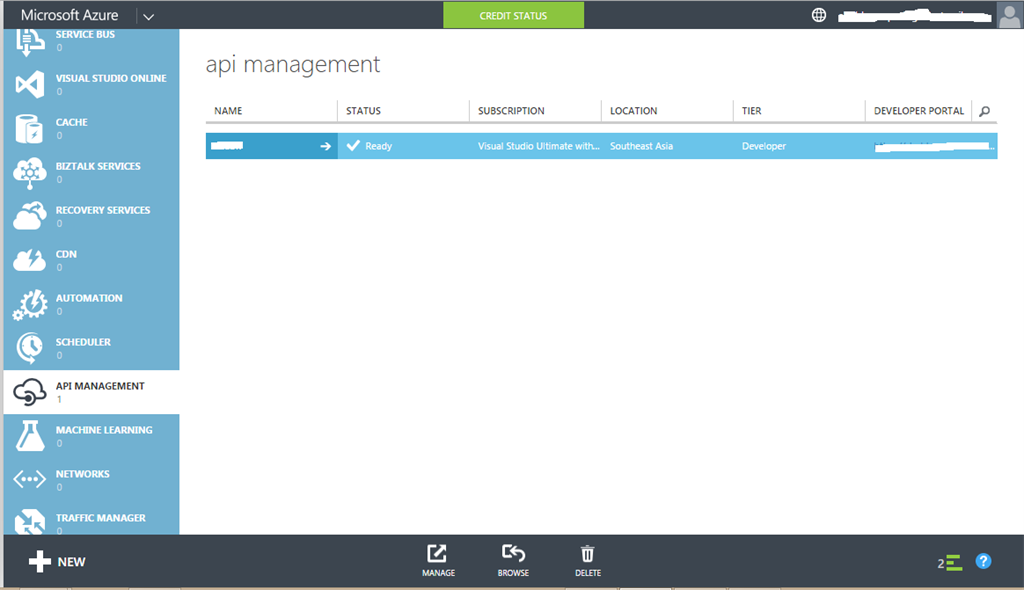Open the BIZTALK SERVICES menu label
Screen dimensions: 1024x590
(x=98, y=167)
